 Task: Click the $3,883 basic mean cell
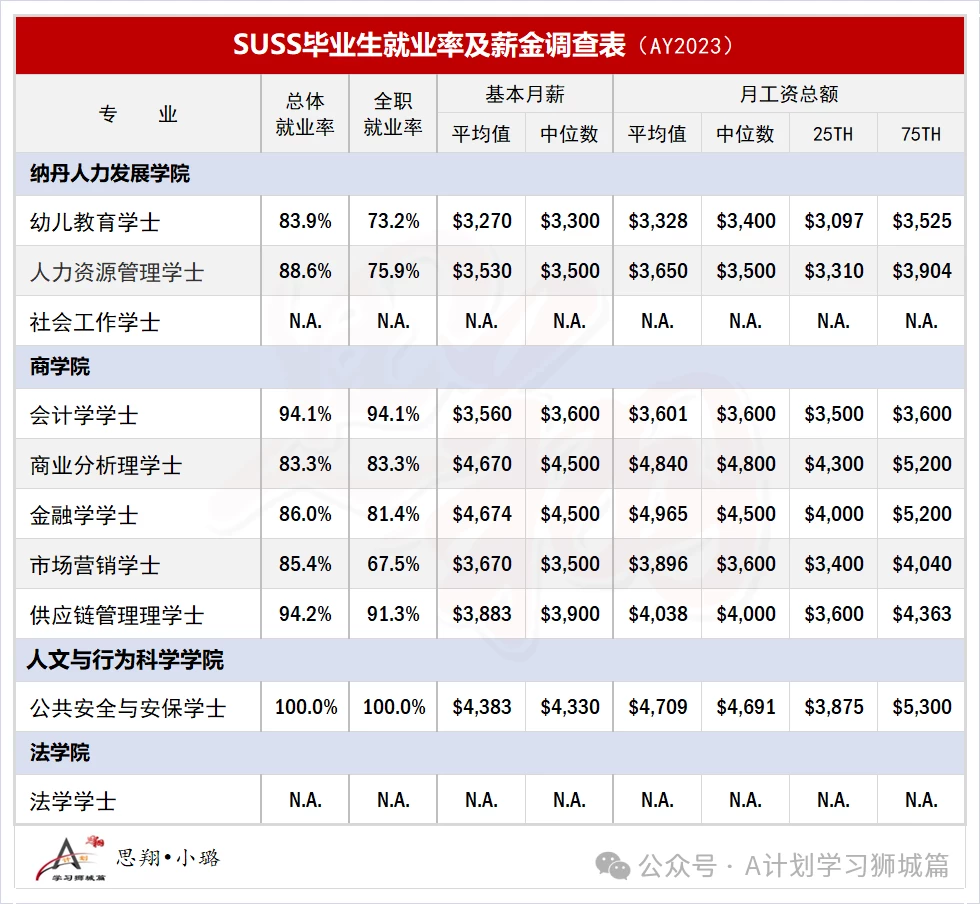pyautogui.click(x=481, y=614)
